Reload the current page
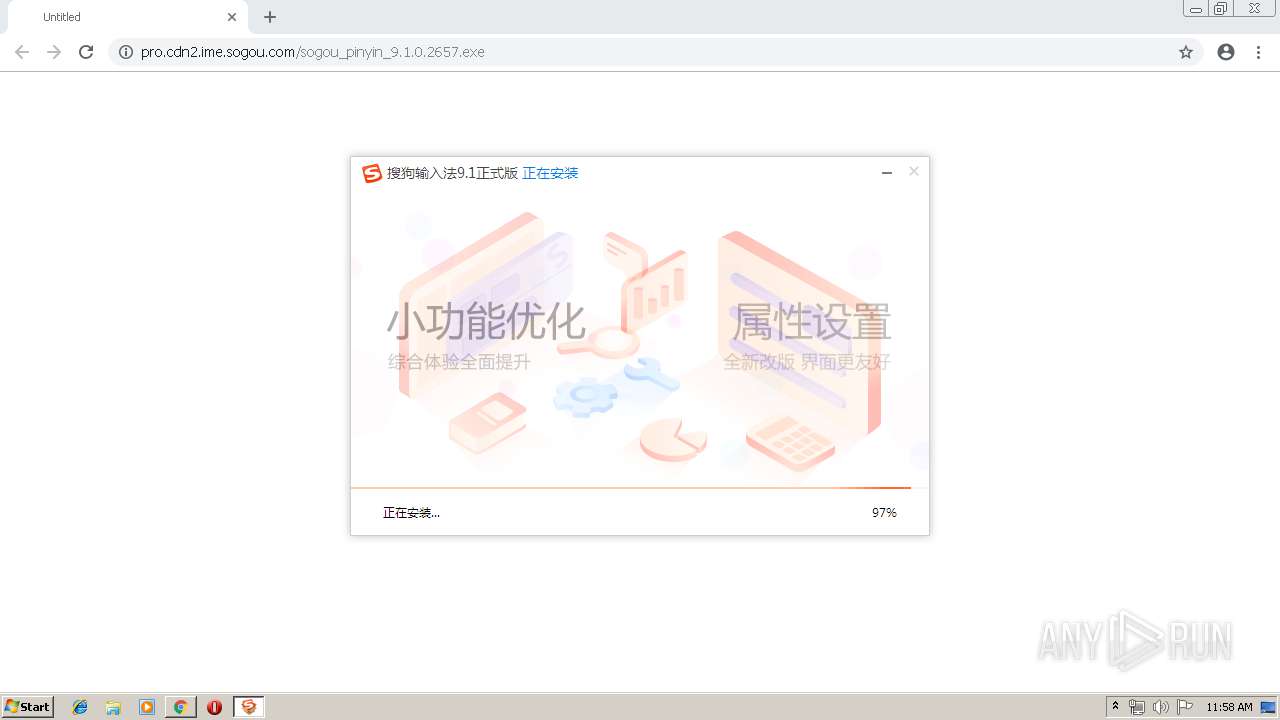The height and width of the screenshot is (720, 1280). [x=86, y=52]
